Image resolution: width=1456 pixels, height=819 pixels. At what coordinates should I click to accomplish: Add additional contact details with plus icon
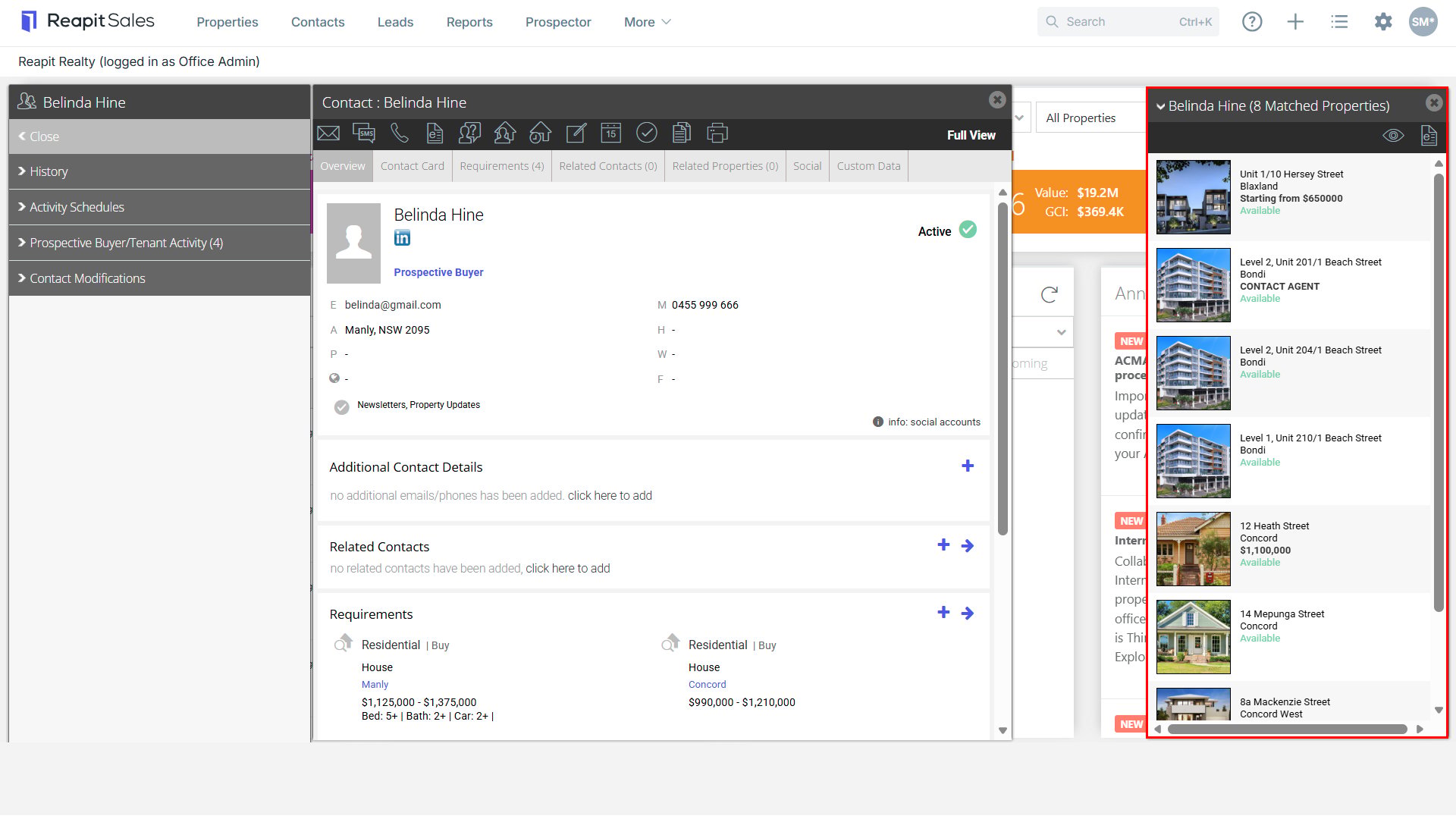tap(968, 466)
